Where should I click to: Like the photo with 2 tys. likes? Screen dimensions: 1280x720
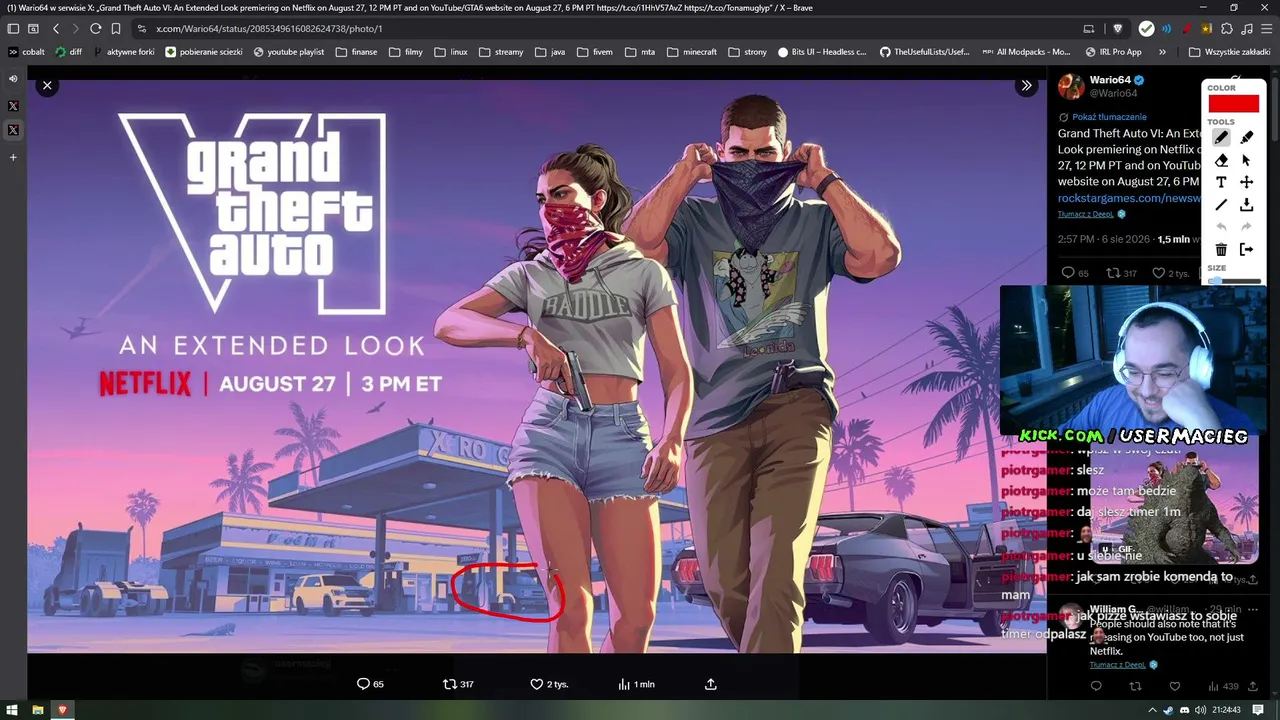549,684
